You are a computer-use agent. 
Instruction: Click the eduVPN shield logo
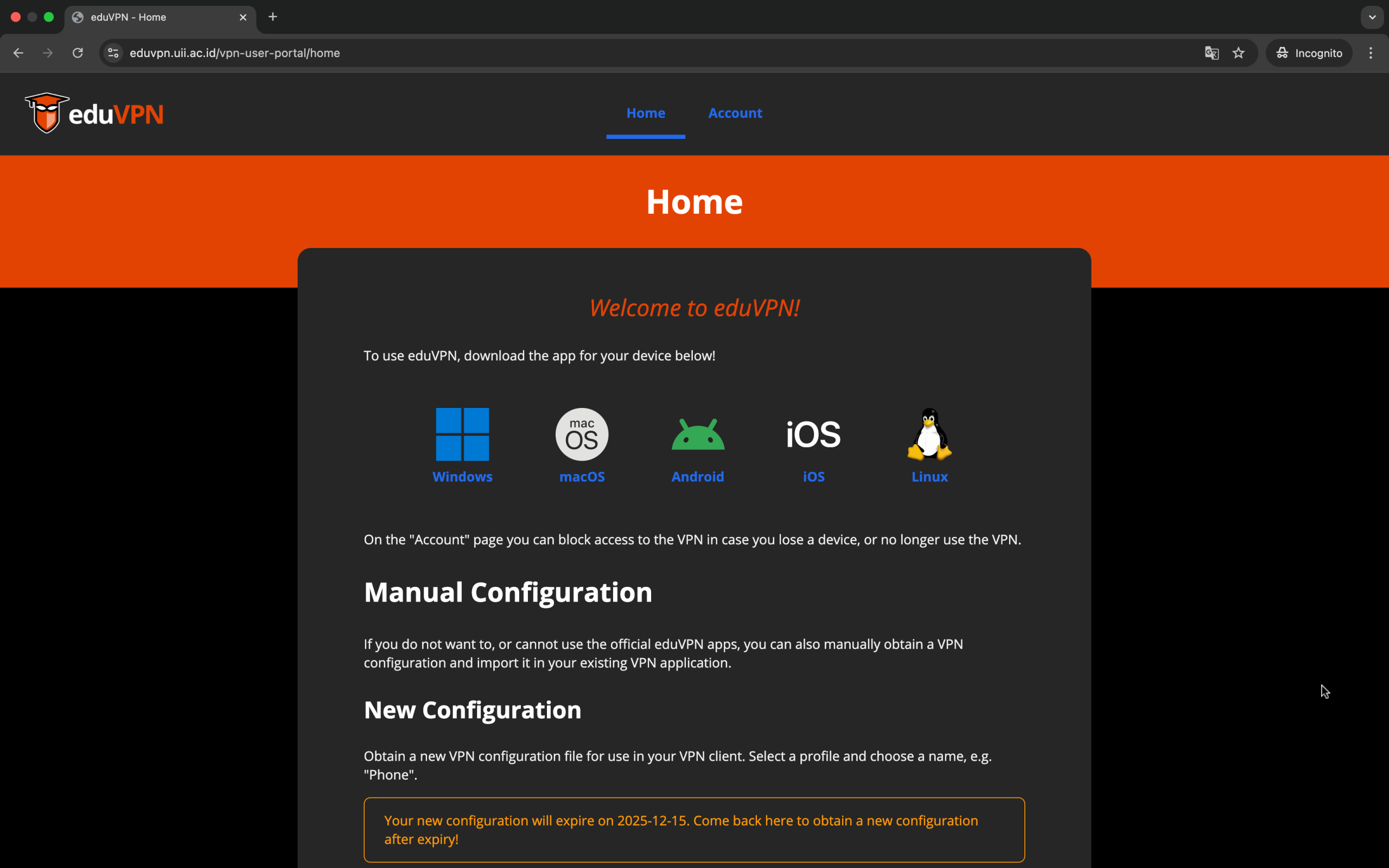tap(46, 112)
